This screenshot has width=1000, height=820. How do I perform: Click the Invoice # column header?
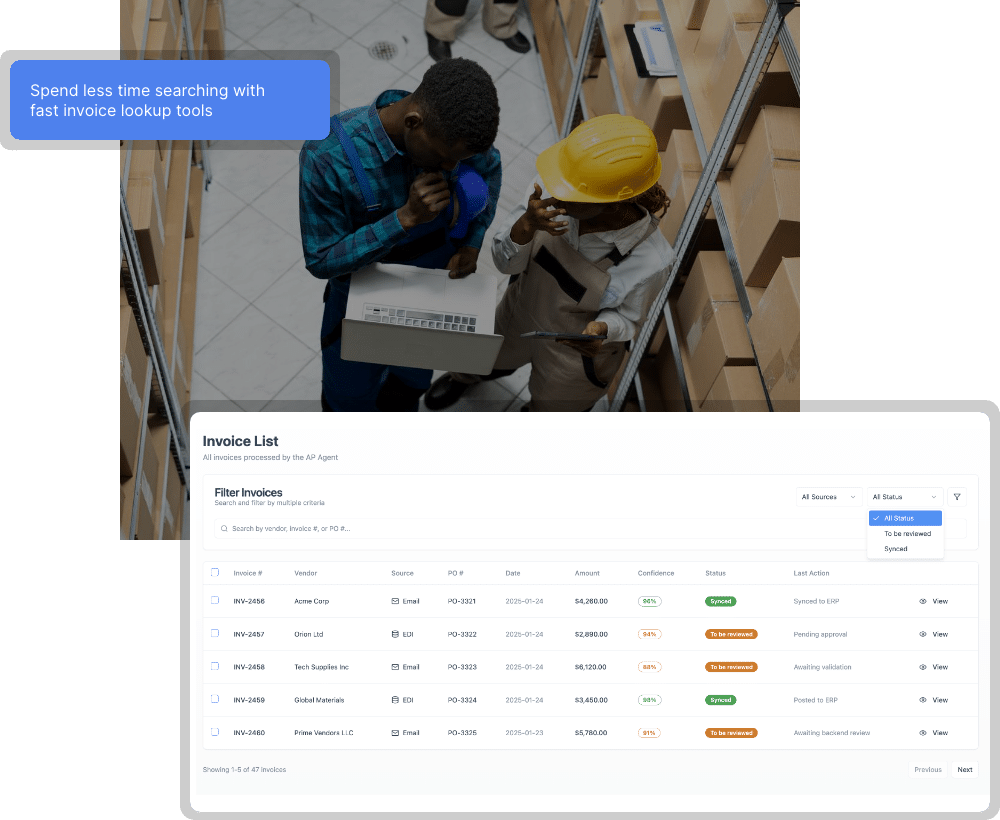point(247,573)
